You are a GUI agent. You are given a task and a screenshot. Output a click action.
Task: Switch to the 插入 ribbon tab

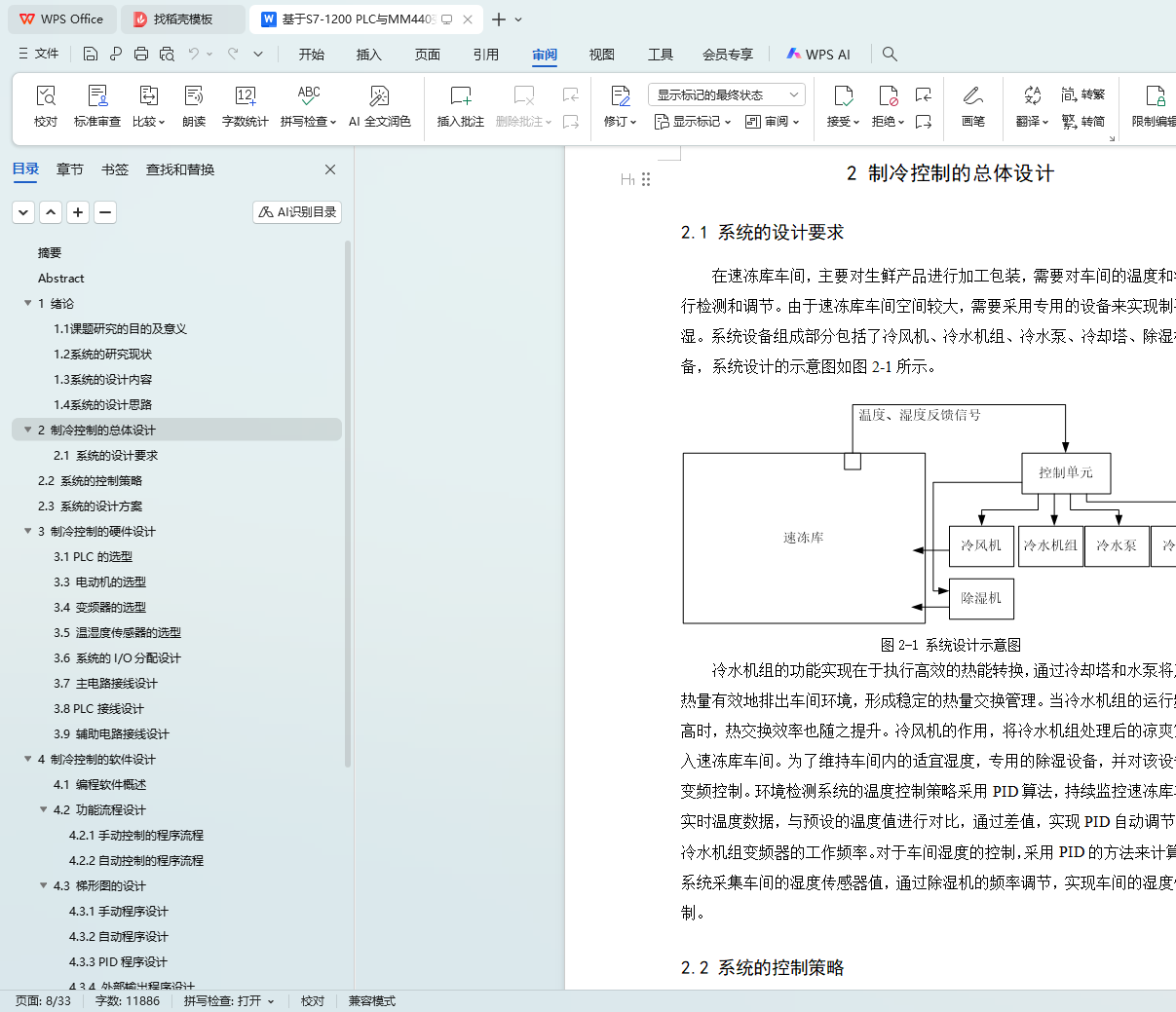(369, 55)
